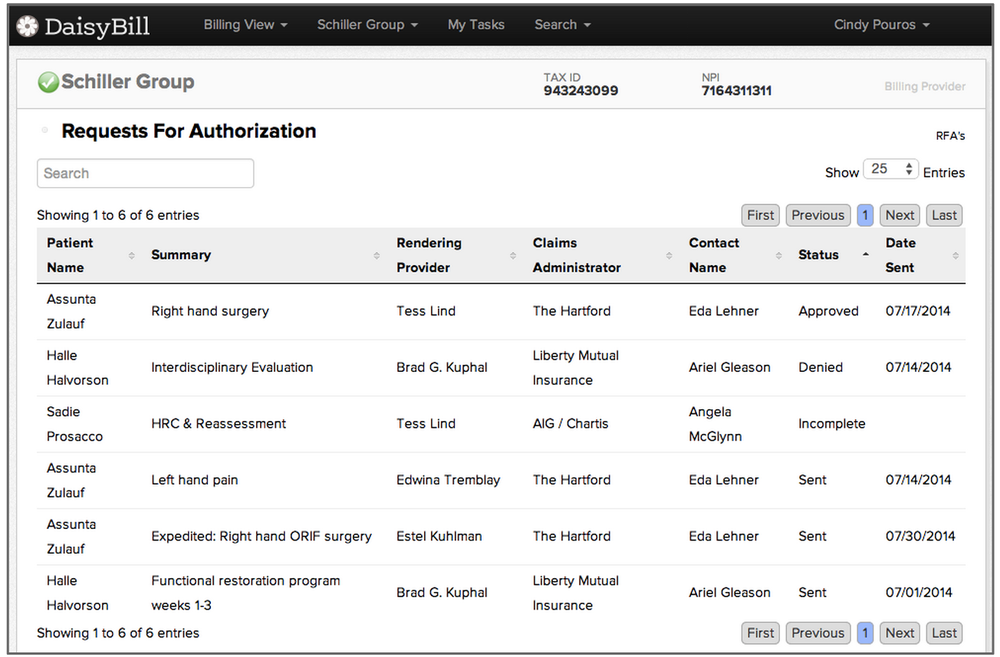1000x657 pixels.
Task: Click the bottom Last page button
Action: pyautogui.click(x=944, y=633)
